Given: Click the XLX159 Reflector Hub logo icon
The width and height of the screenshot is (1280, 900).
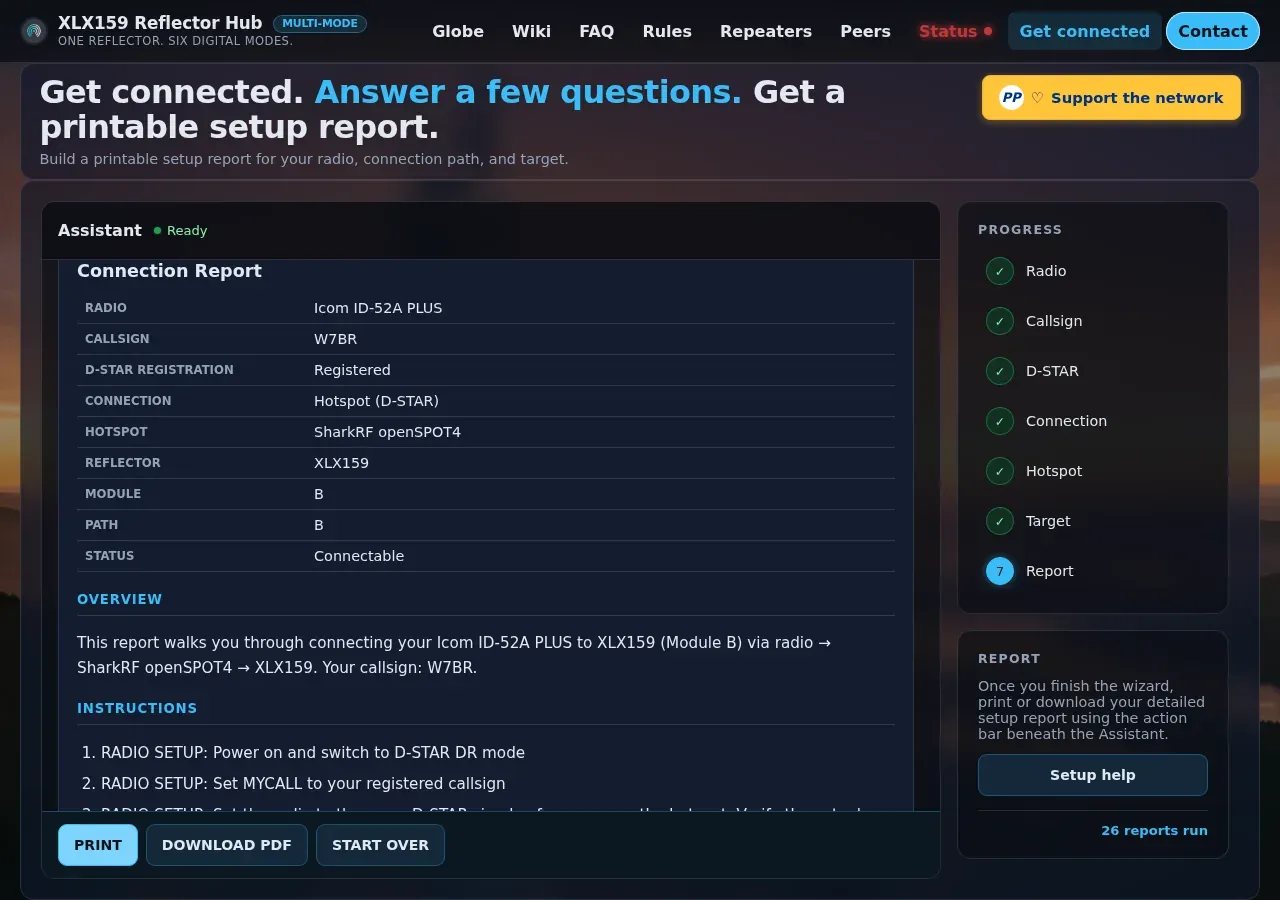Looking at the screenshot, I should pyautogui.click(x=34, y=31).
